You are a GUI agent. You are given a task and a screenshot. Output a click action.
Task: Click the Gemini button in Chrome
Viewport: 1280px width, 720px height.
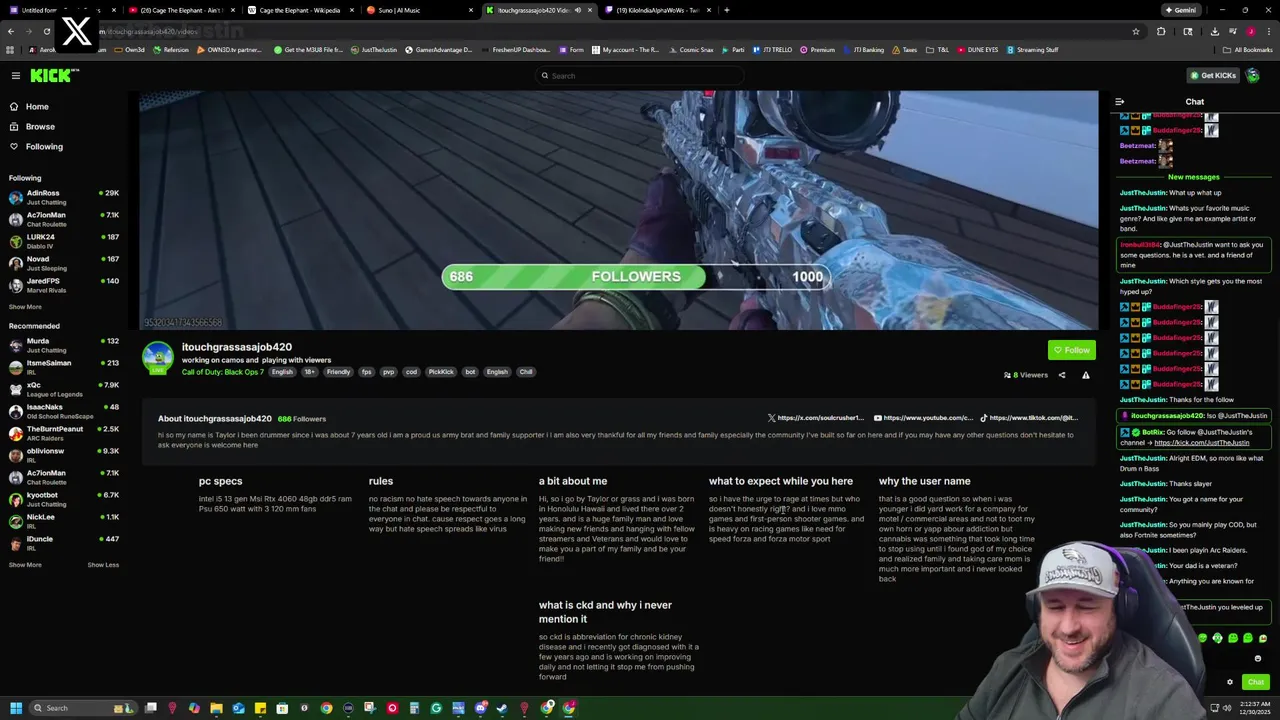(x=1180, y=10)
